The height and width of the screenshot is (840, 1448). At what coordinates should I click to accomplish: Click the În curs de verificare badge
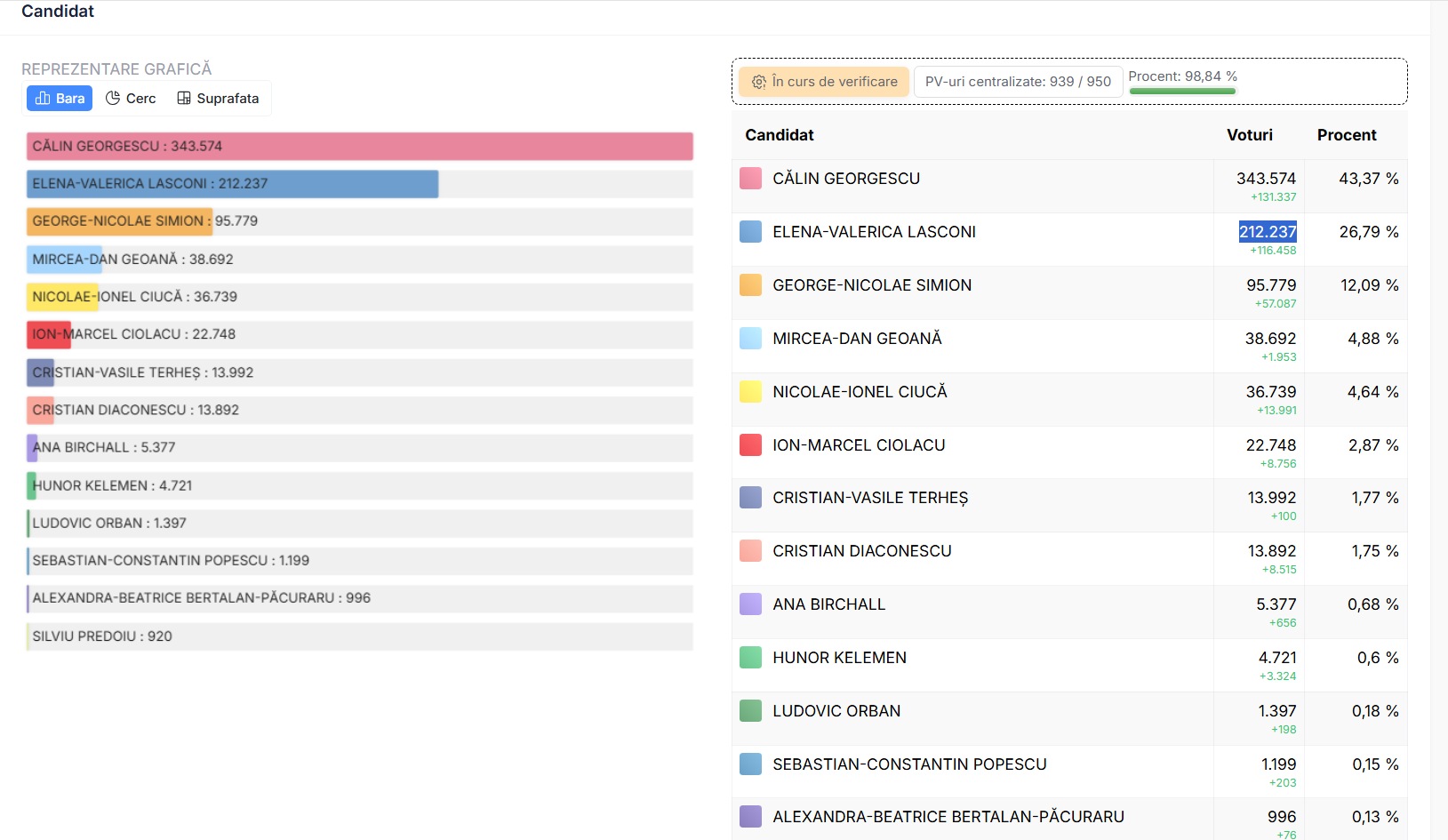(x=824, y=82)
